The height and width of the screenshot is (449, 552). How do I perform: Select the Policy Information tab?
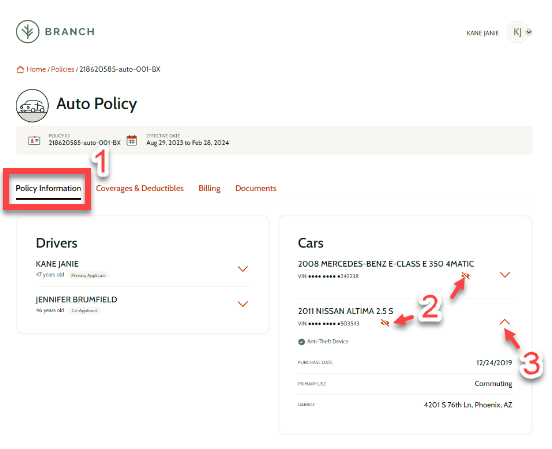48,189
